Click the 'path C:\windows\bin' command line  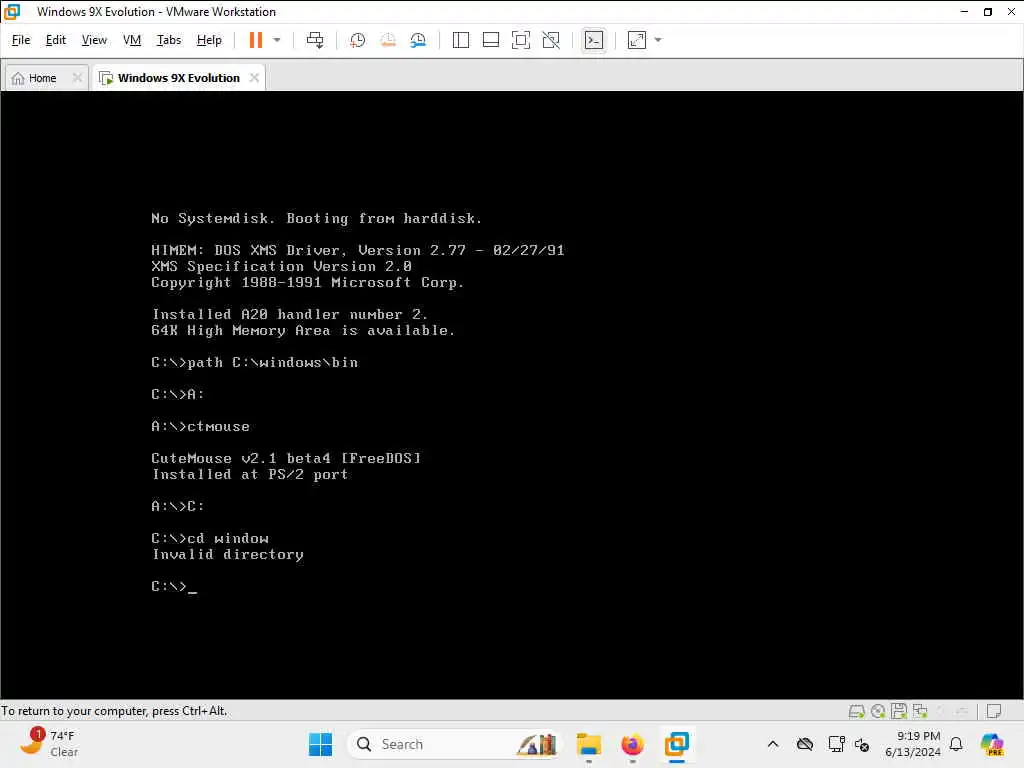click(x=255, y=362)
